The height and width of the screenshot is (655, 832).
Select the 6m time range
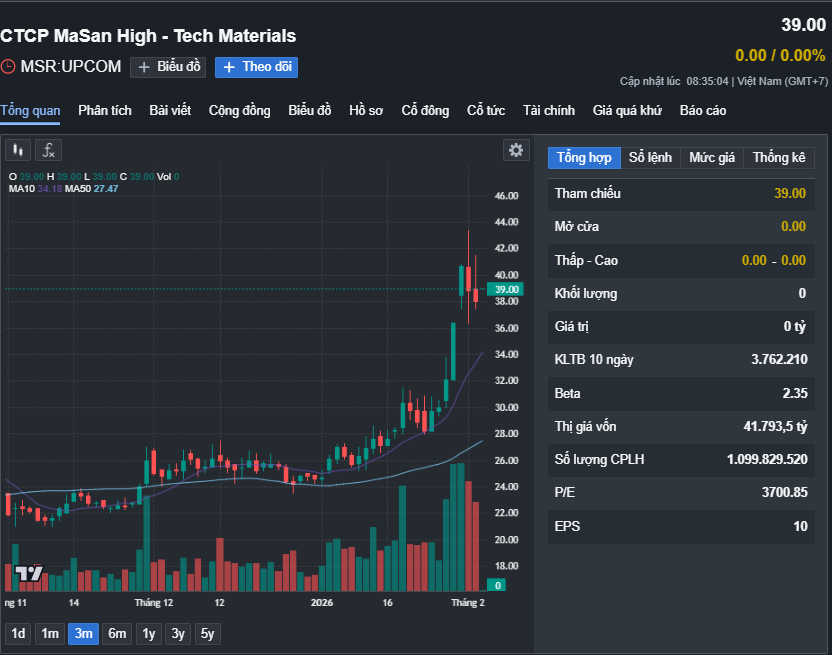[x=117, y=634]
